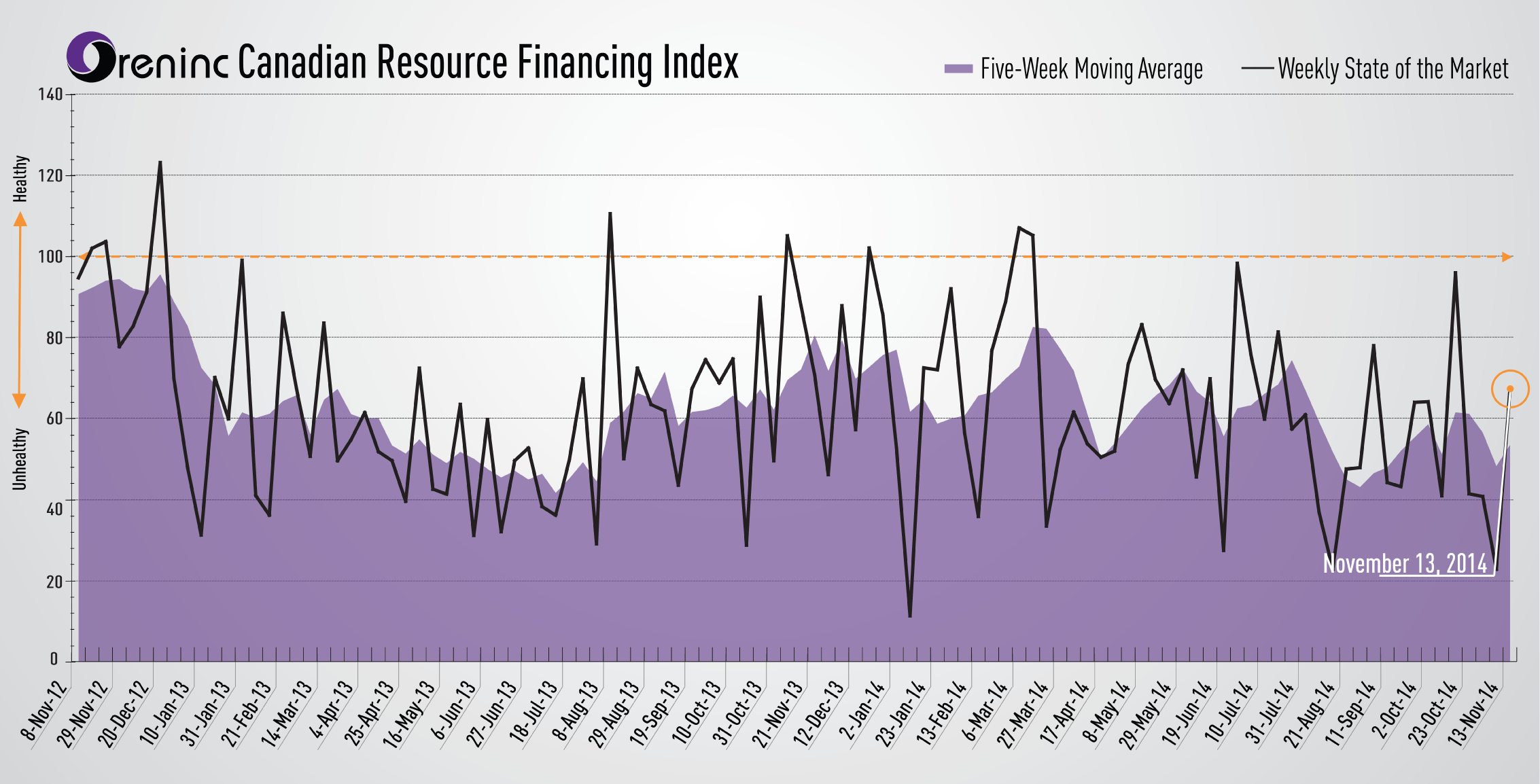Click the x-axis date '10-Oct-13'
The height and width of the screenshot is (784, 1540).
[697, 712]
